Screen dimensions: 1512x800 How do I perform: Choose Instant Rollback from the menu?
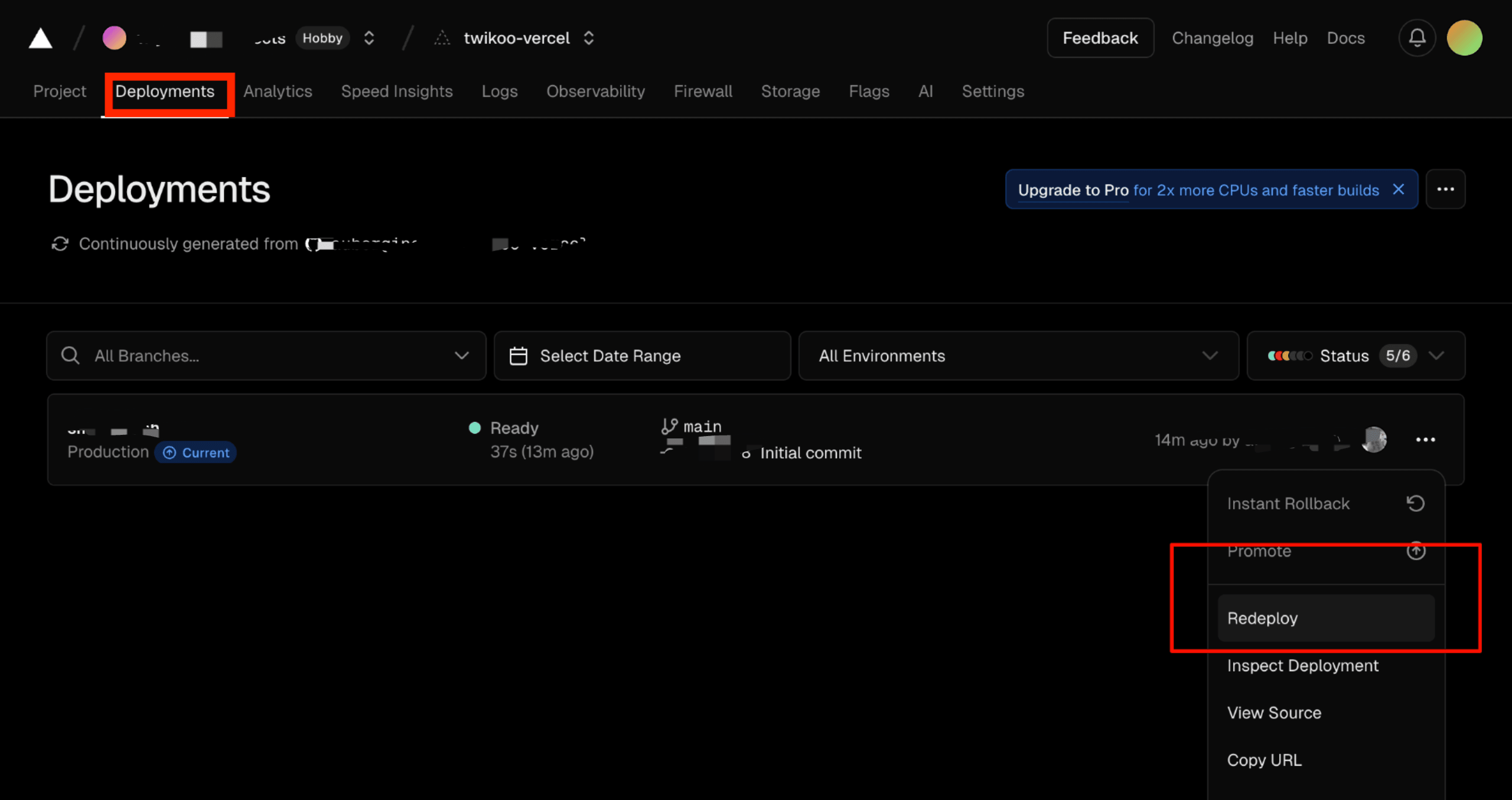1326,503
